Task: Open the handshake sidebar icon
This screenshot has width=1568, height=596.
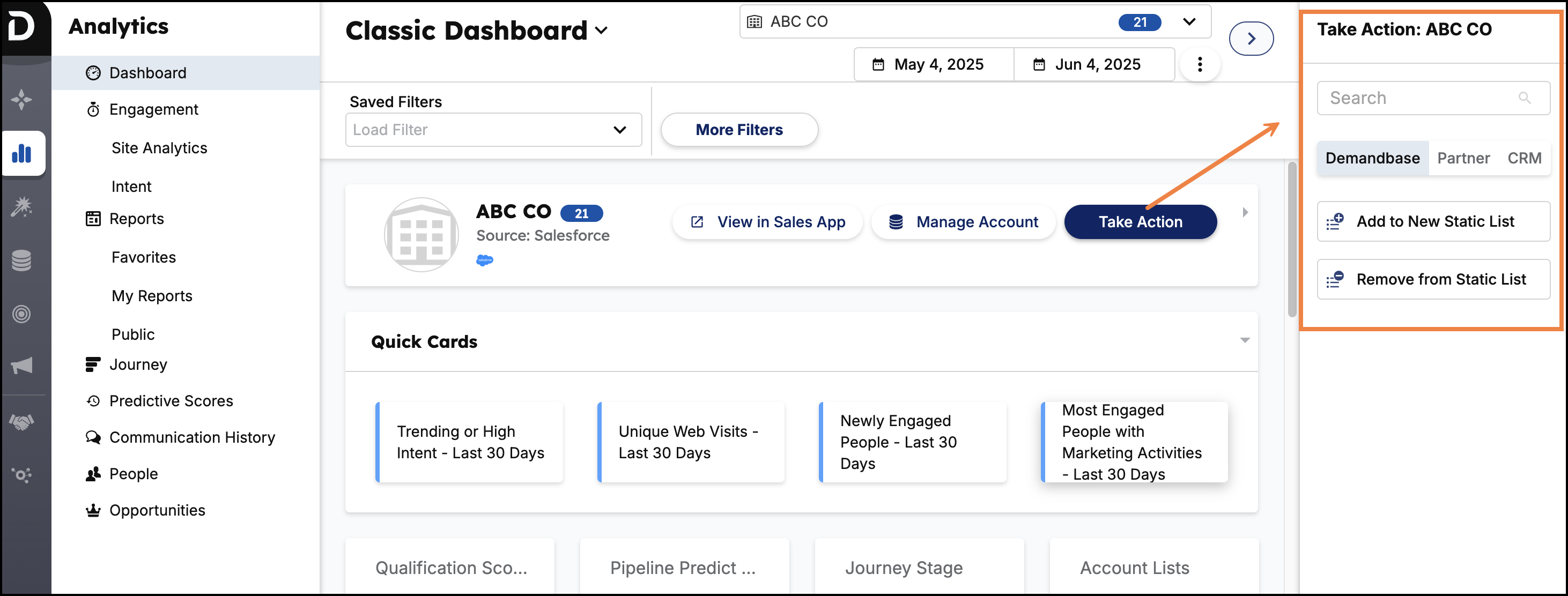Action: click(22, 421)
